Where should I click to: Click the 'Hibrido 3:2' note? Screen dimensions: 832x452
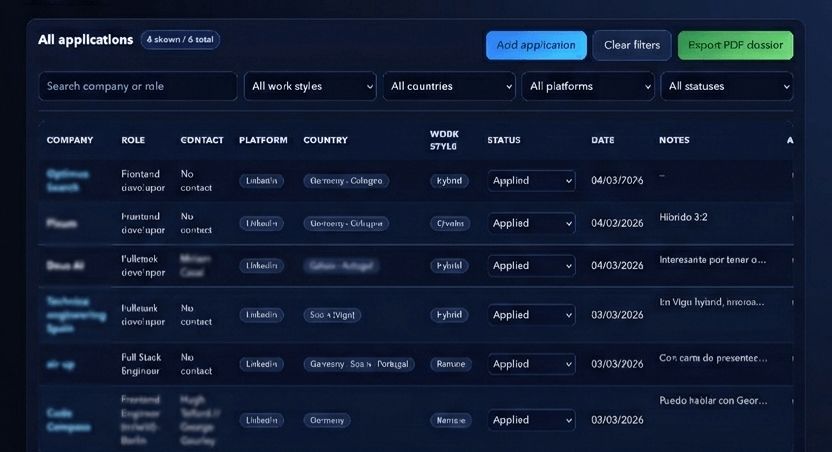(683, 217)
